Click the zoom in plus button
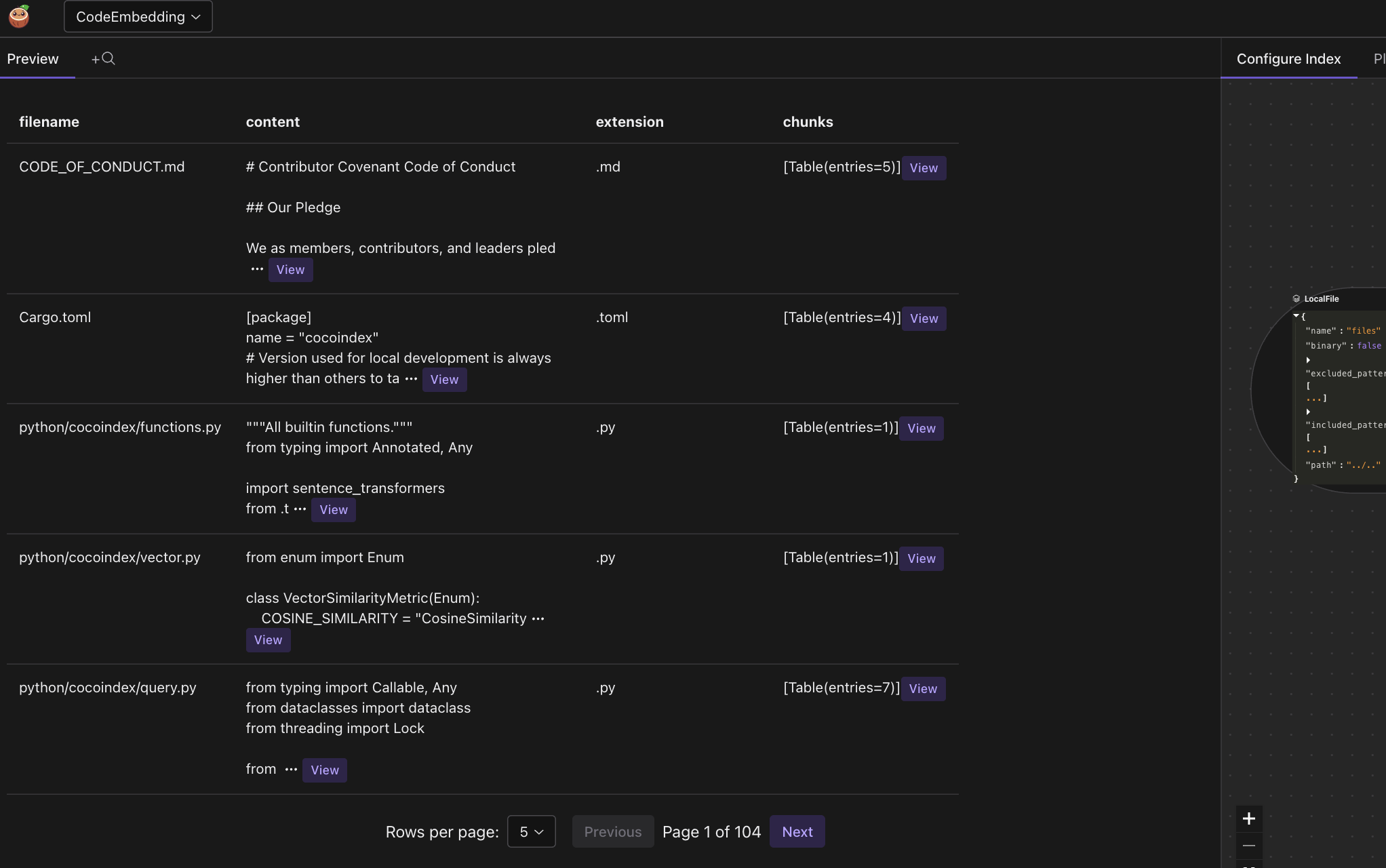 coord(1249,819)
